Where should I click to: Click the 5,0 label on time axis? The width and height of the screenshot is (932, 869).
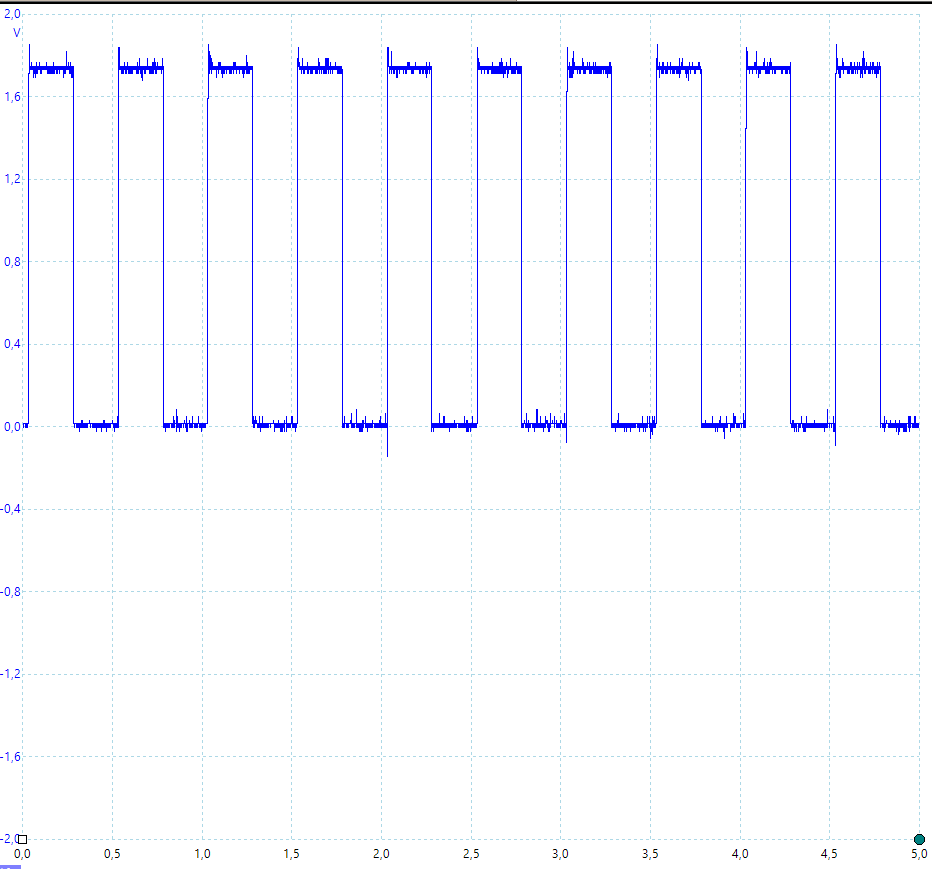[919, 854]
